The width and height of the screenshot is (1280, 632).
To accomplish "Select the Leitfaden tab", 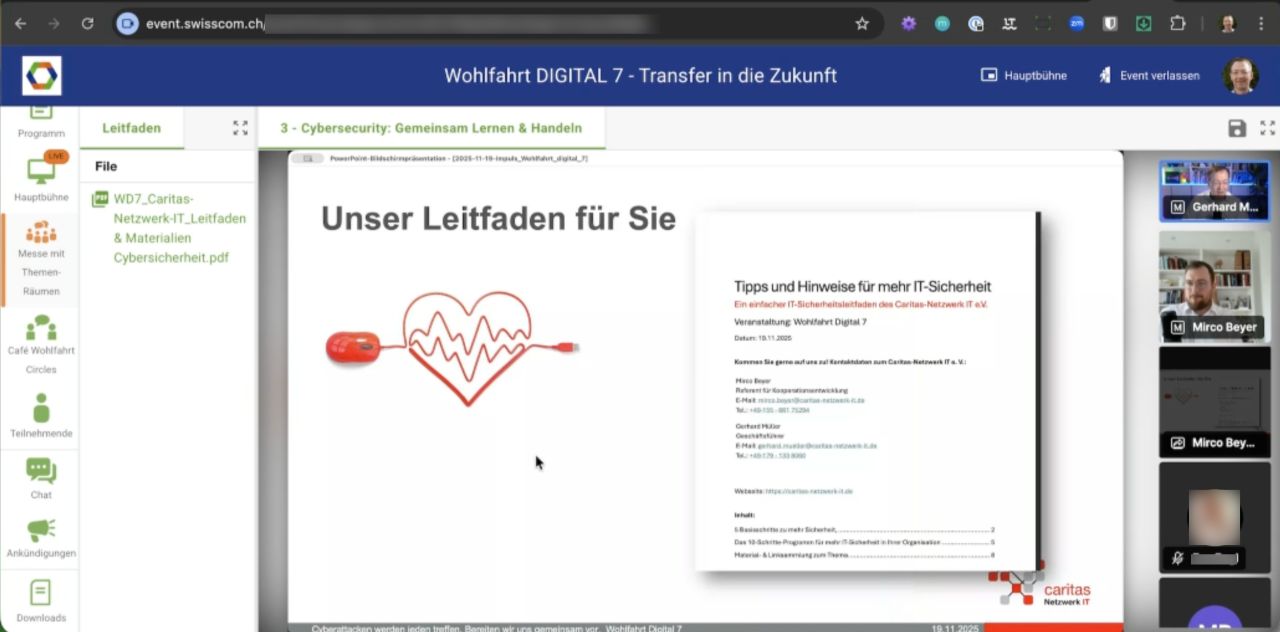I will tap(132, 128).
